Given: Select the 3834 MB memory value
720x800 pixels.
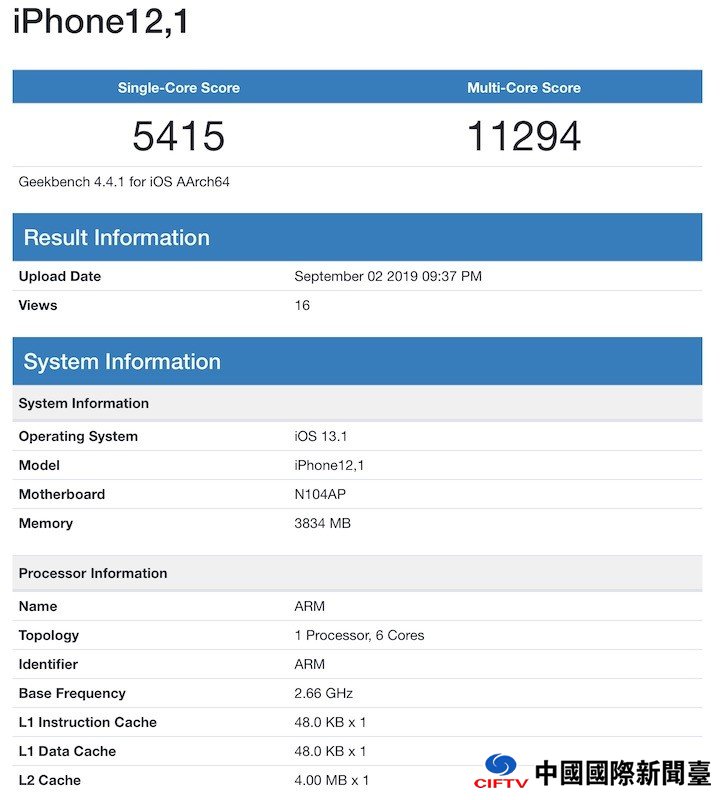Looking at the screenshot, I should [x=322, y=523].
